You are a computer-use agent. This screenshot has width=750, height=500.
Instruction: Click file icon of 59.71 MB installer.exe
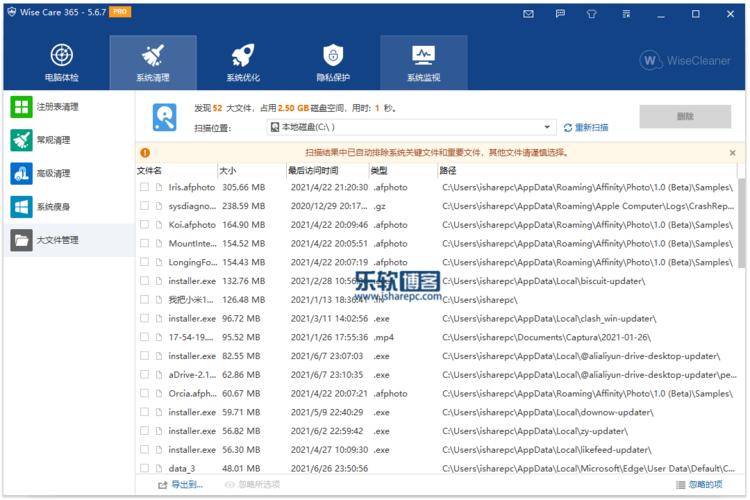point(159,412)
